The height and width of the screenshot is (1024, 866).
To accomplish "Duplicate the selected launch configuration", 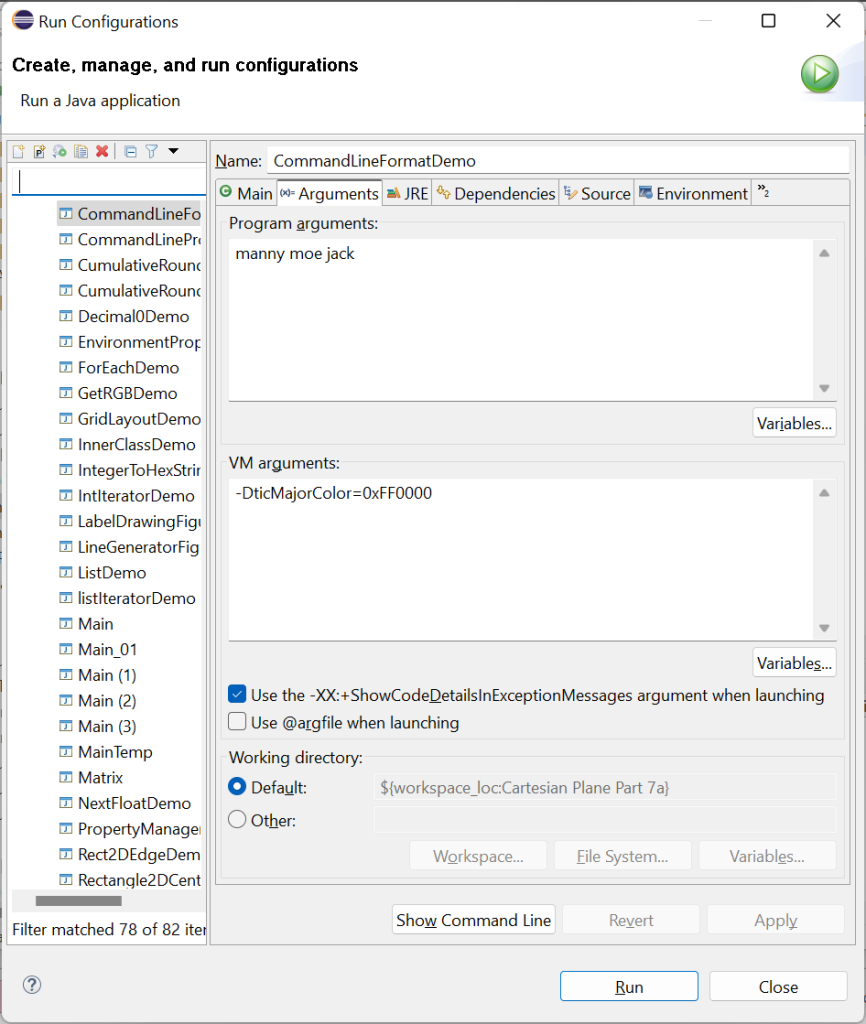I will [81, 151].
